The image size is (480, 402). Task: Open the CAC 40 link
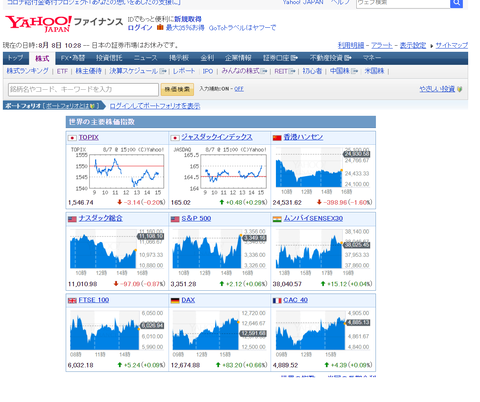click(x=295, y=300)
